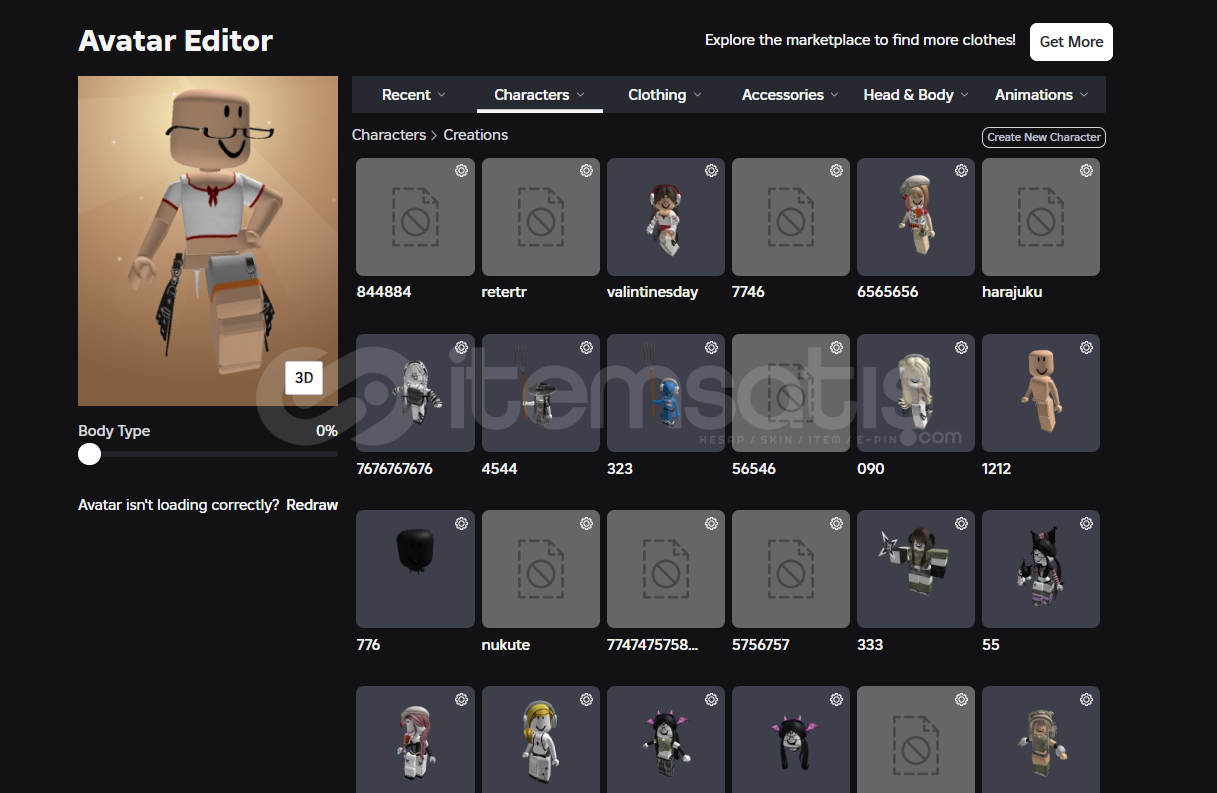Screen dimensions: 1217x793
Task: Select the 7676767676 character thumbnail
Action: coord(415,393)
